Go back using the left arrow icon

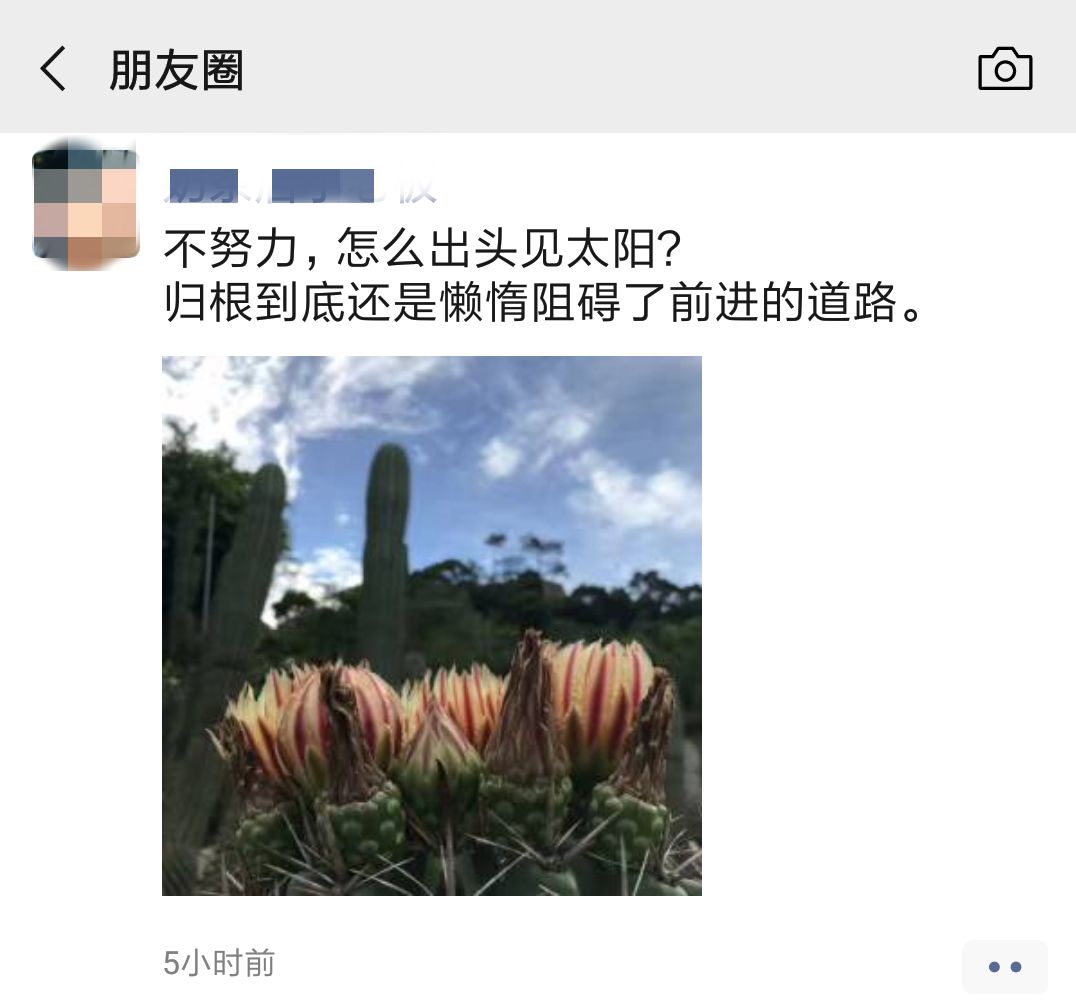click(54, 69)
